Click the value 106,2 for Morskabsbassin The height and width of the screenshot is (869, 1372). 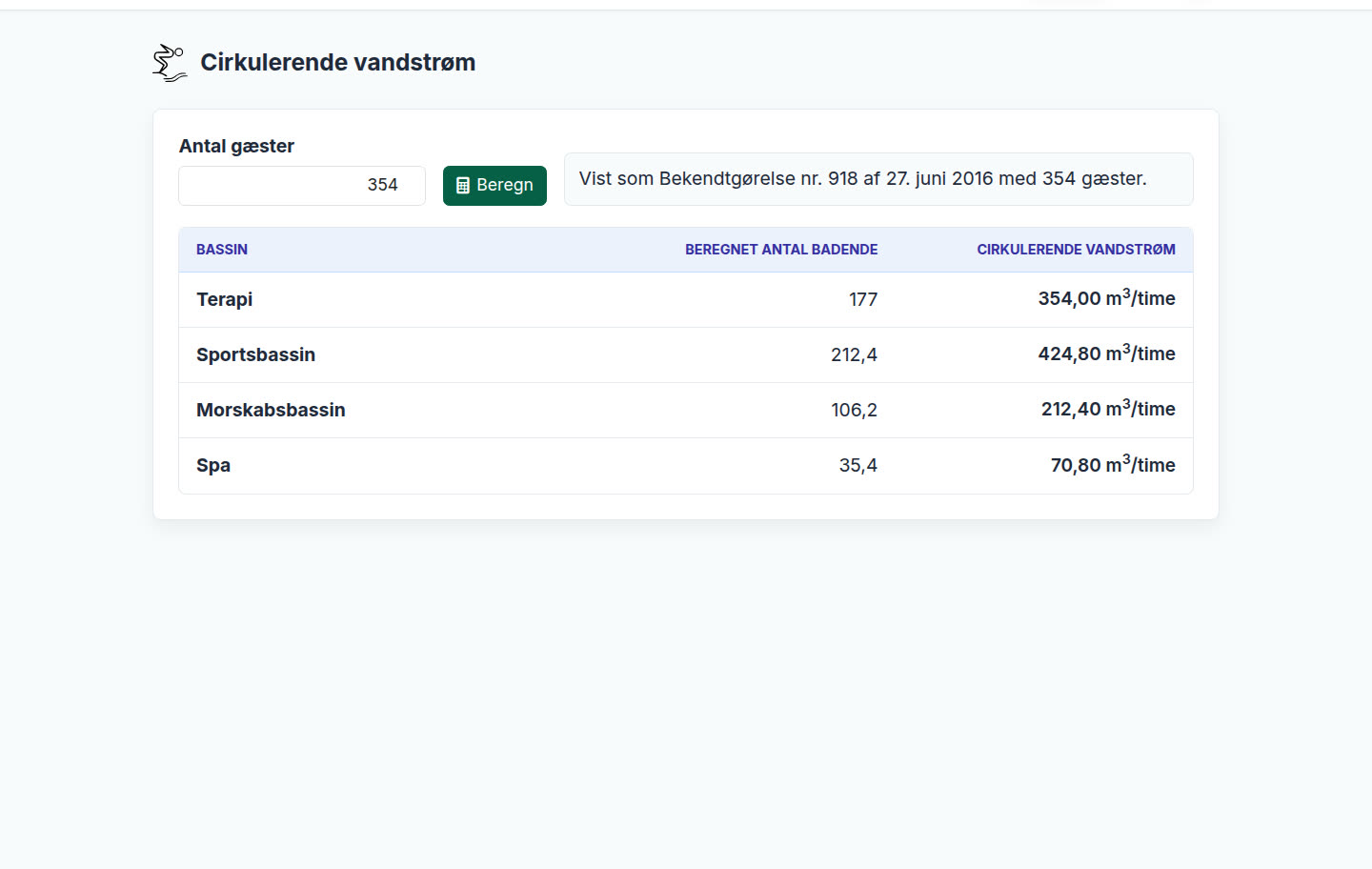(854, 410)
